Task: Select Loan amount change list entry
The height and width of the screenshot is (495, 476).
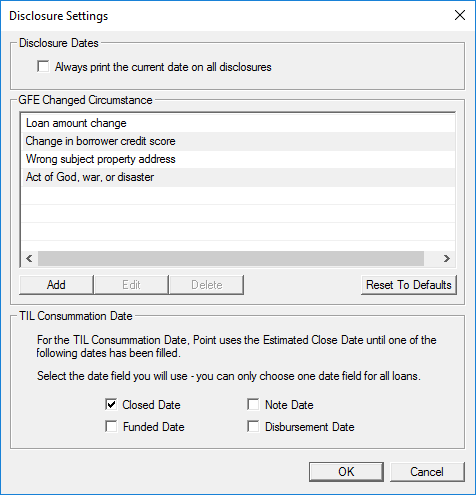Action: 238,123
